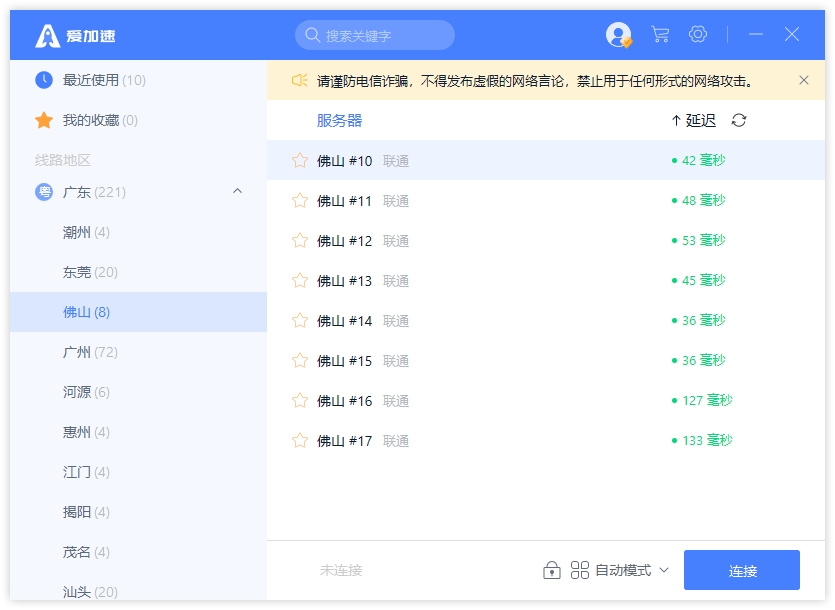Click the speaker icon in the notice bar

click(x=299, y=80)
